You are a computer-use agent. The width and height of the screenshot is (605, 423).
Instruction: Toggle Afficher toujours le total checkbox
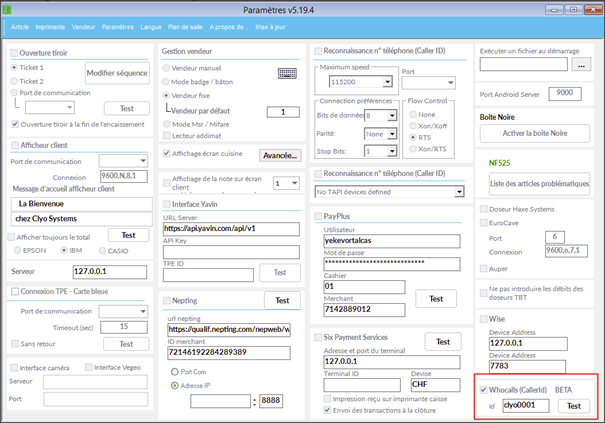(11, 237)
